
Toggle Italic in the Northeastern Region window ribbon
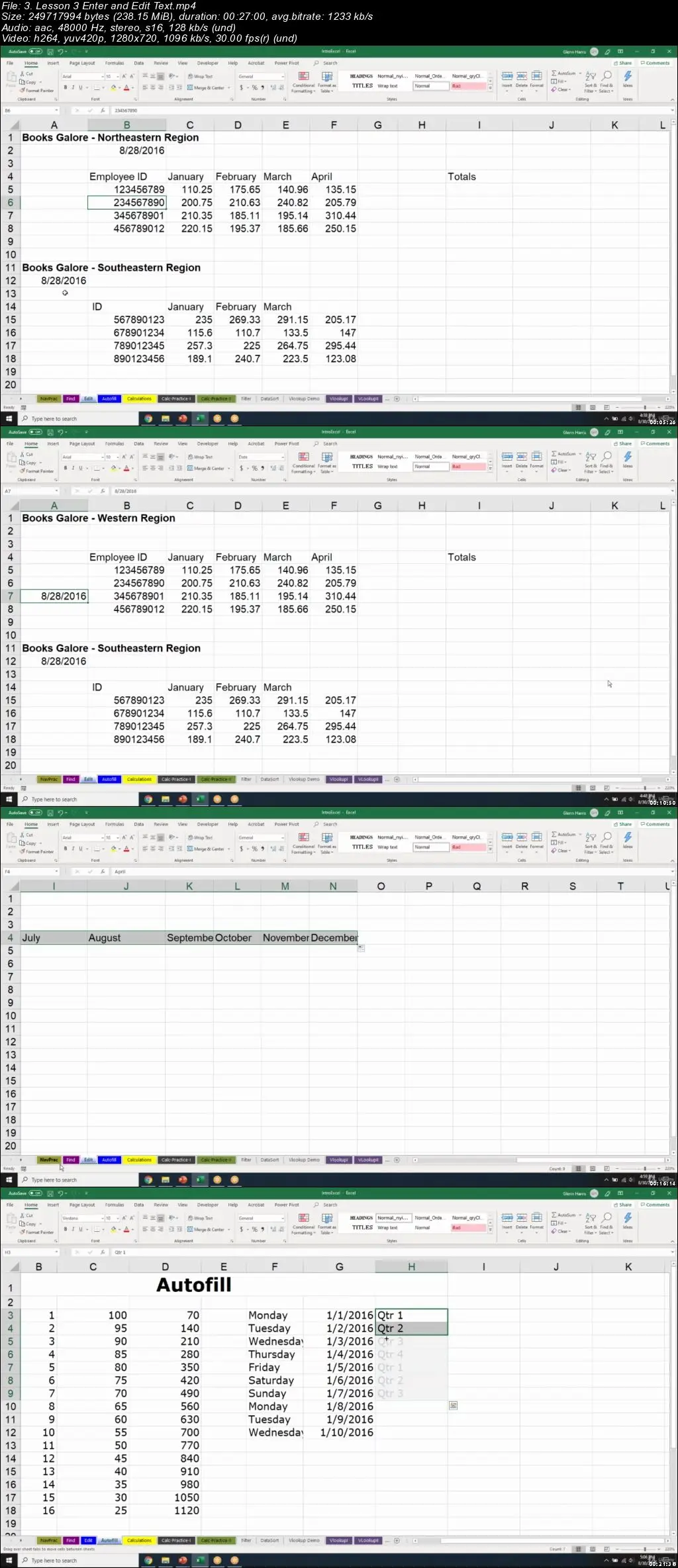[73, 87]
